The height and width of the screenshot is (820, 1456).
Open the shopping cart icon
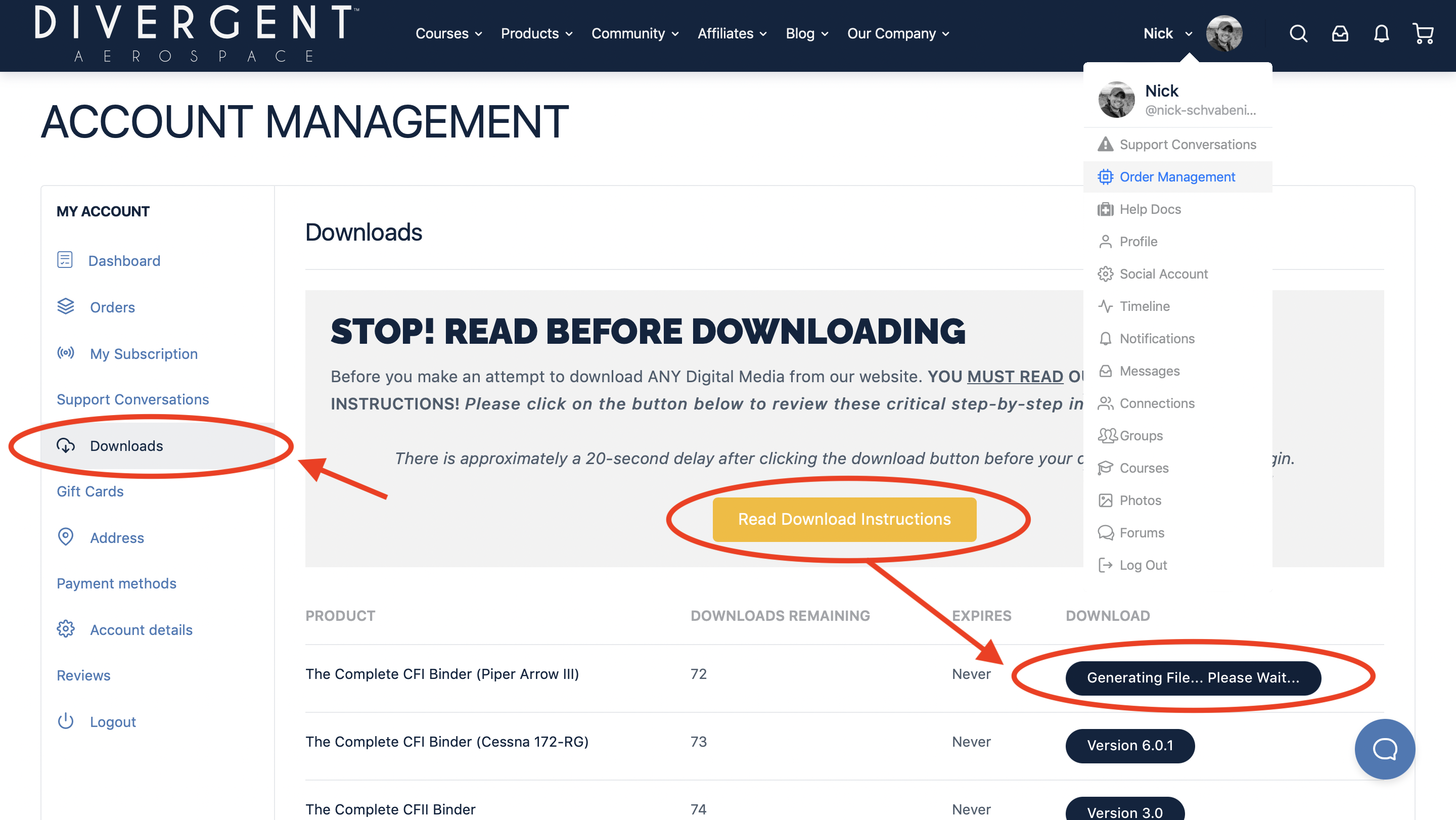[x=1423, y=34]
